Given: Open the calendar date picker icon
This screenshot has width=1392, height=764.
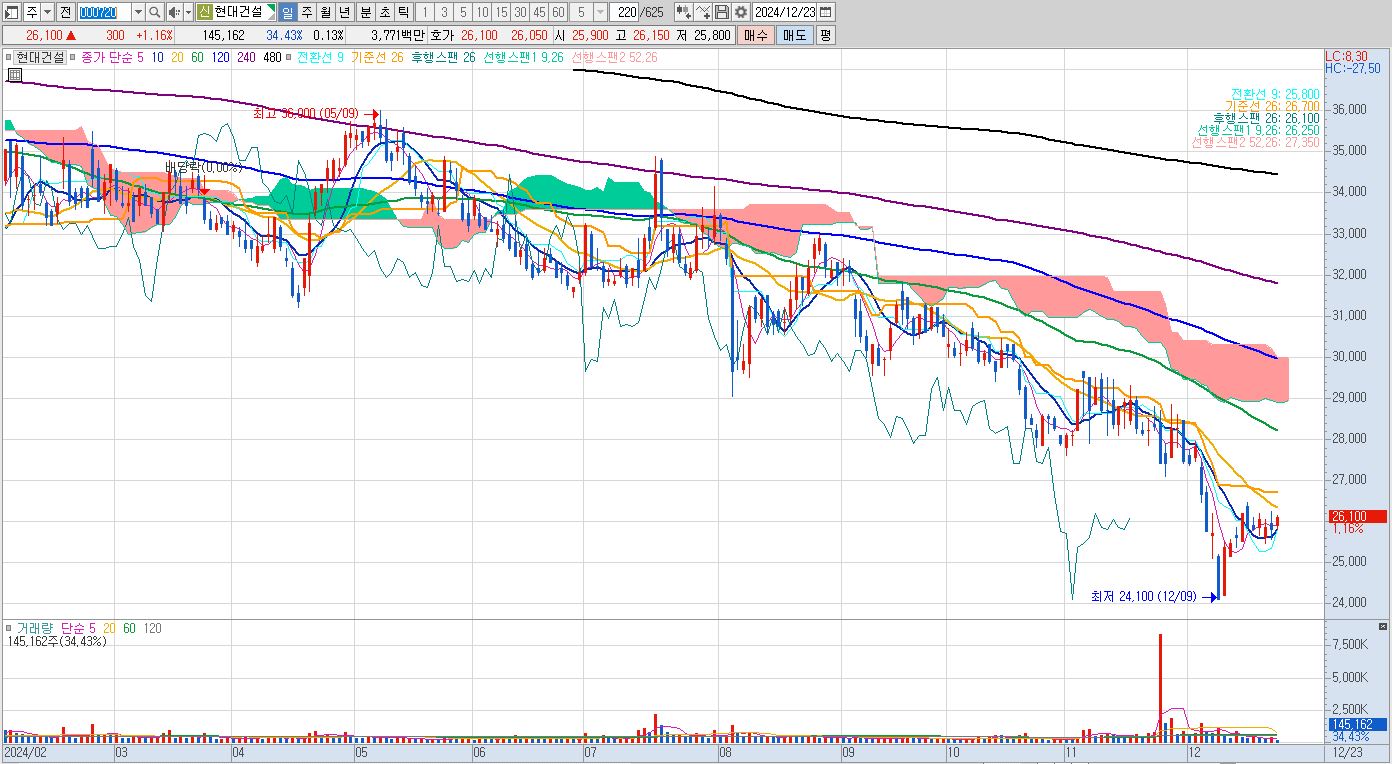Looking at the screenshot, I should point(826,12).
